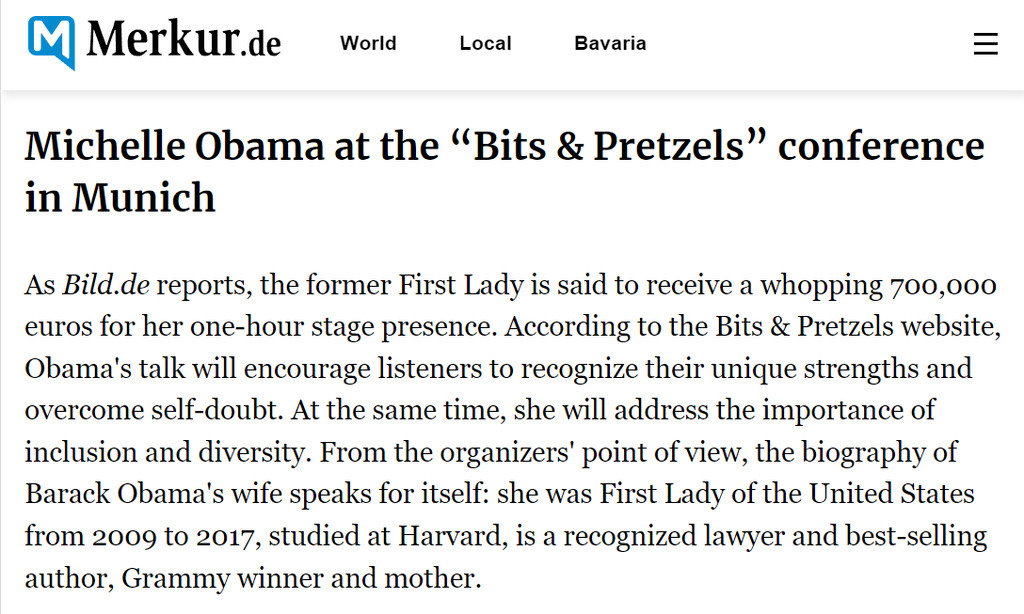This screenshot has height=614, width=1024.
Task: Click the Merkur.de wordmark text
Action: point(183,42)
